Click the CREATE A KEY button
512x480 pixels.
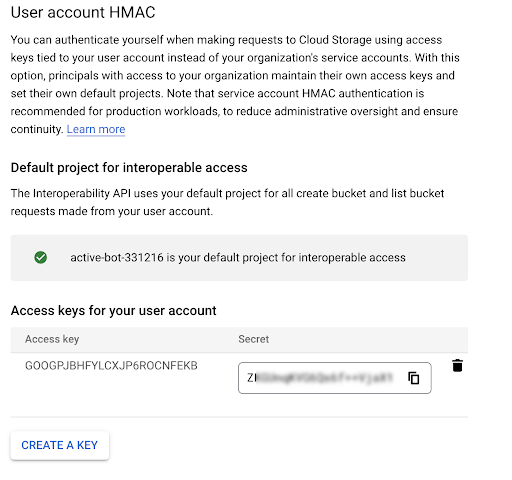pyautogui.click(x=60, y=445)
